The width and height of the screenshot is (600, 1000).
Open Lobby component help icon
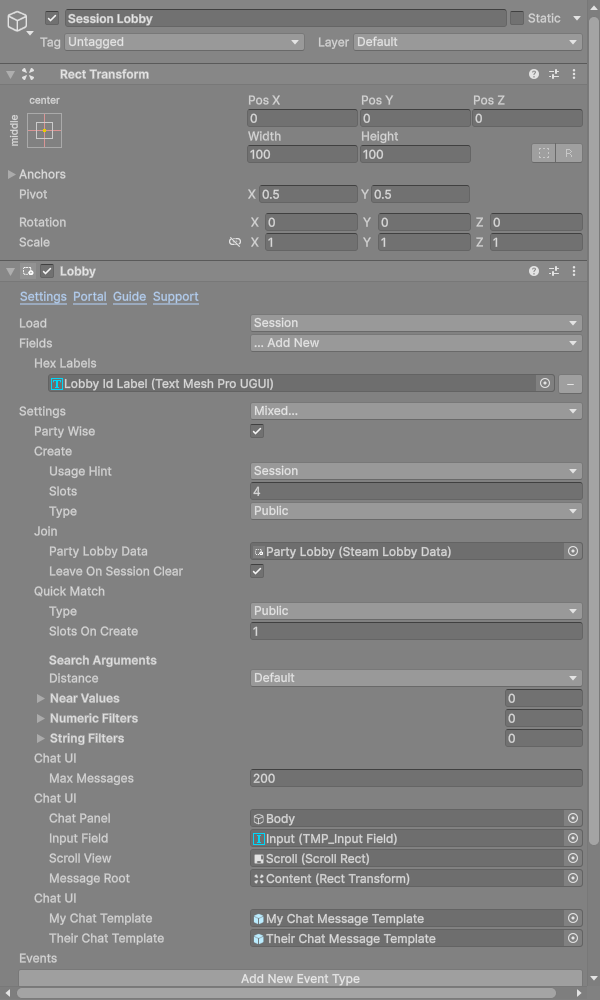pos(534,272)
